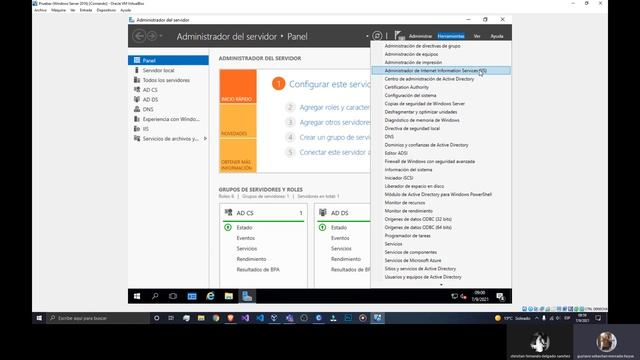Open the Ver menu in Server Manager
The width and height of the screenshot is (640, 360).
477,36
